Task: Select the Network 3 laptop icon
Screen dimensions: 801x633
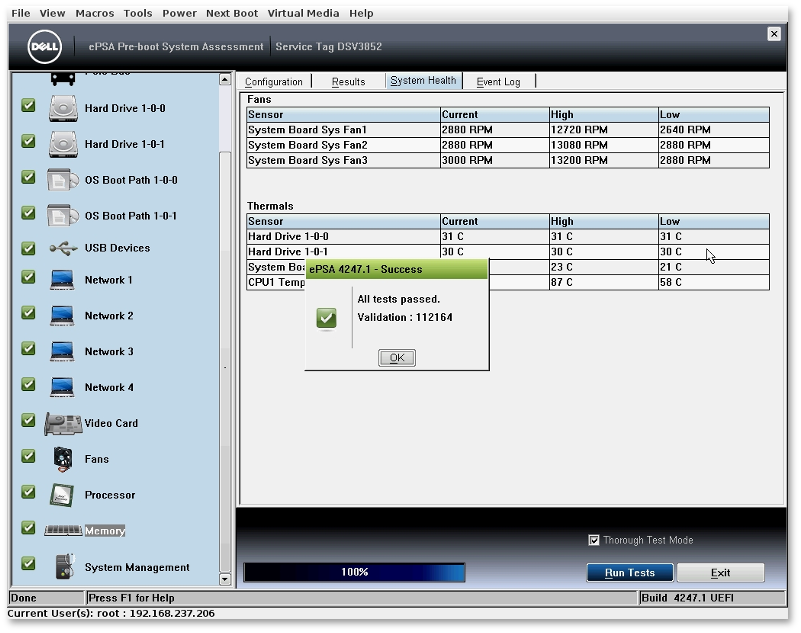Action: pos(62,351)
